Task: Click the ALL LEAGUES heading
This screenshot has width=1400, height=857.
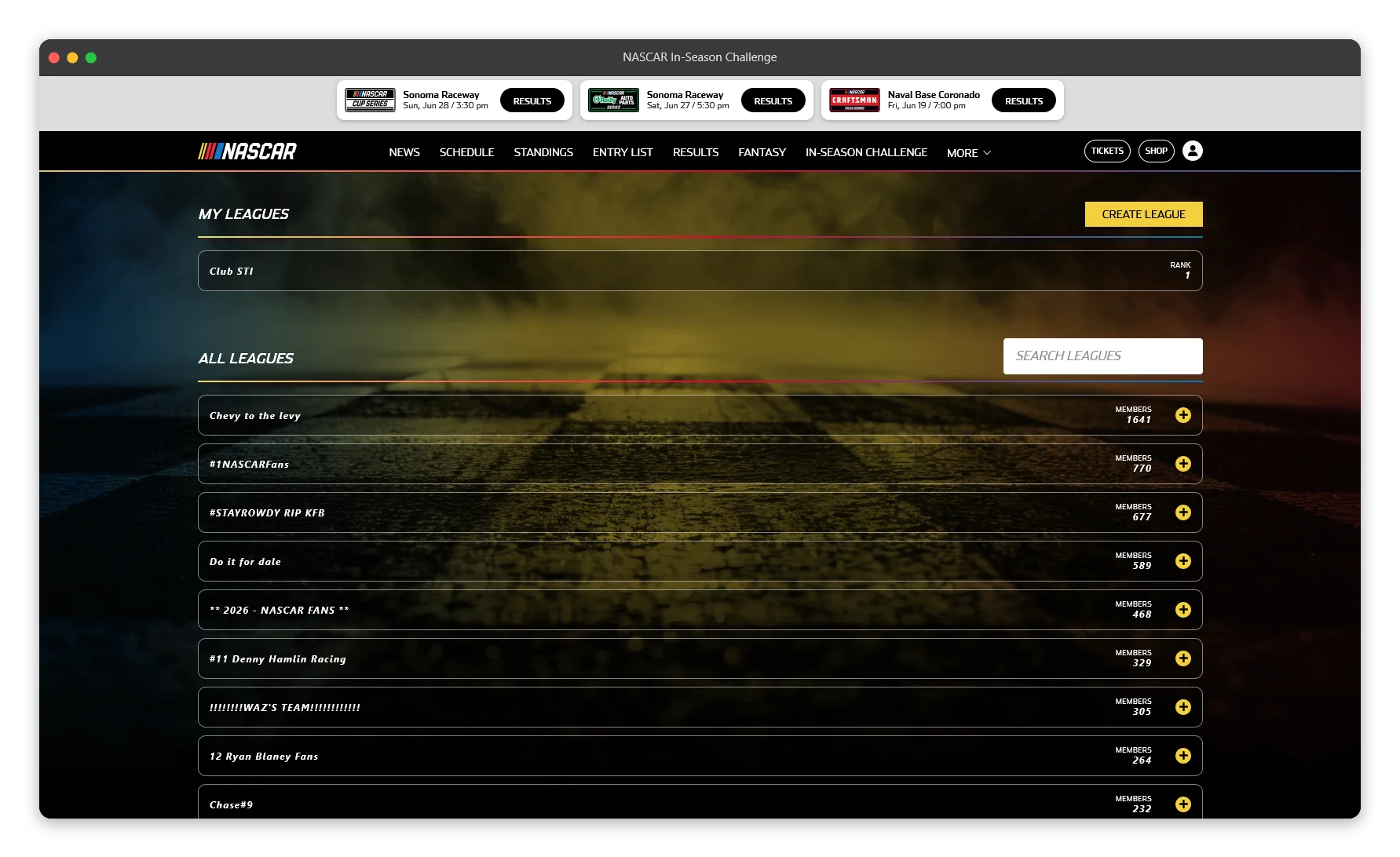Action: [246, 359]
